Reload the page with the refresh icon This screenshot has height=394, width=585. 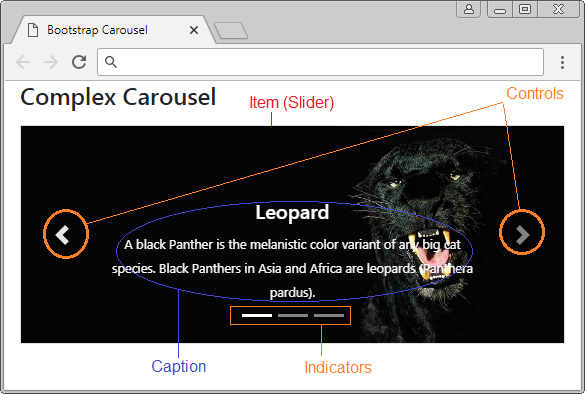click(x=79, y=62)
